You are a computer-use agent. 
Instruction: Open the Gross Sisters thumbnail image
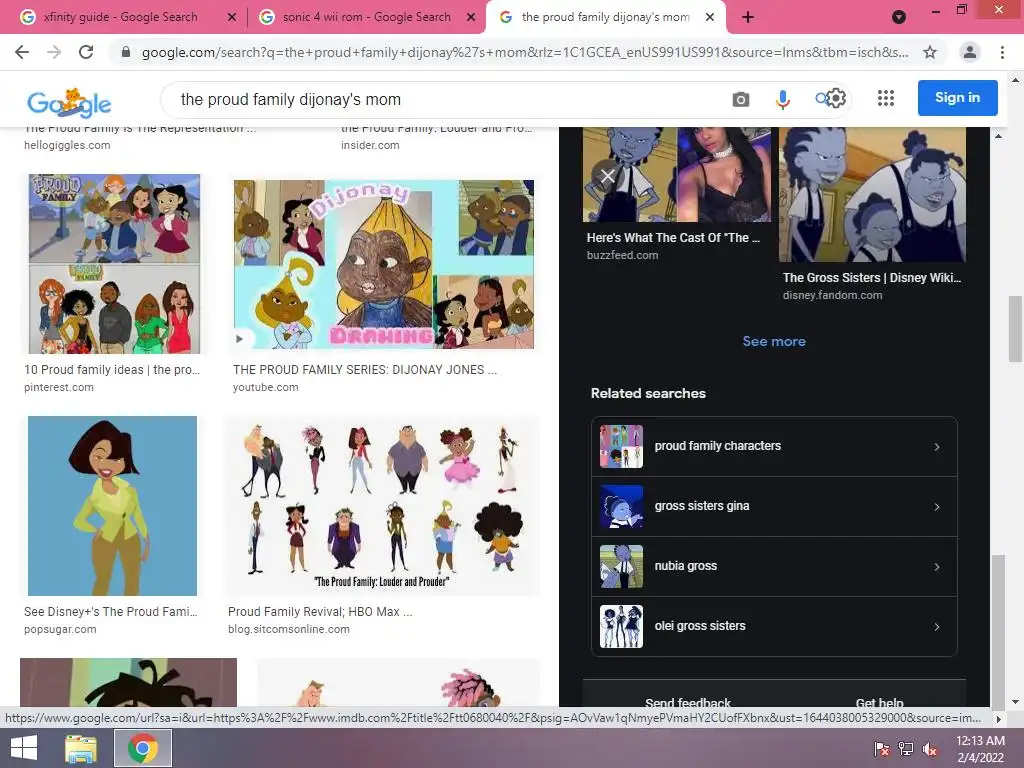point(872,195)
